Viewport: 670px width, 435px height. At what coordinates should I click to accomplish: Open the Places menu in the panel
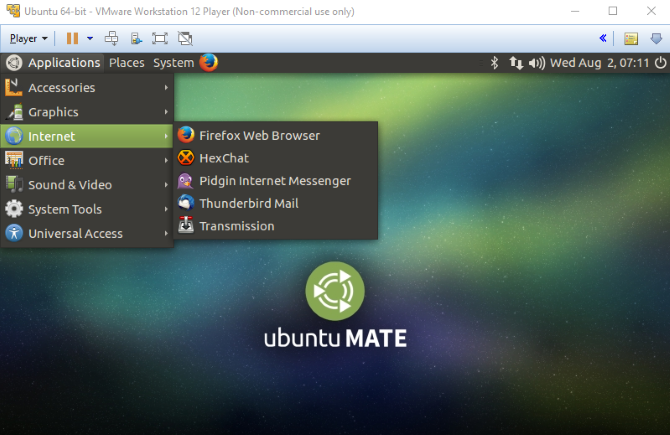click(x=127, y=62)
